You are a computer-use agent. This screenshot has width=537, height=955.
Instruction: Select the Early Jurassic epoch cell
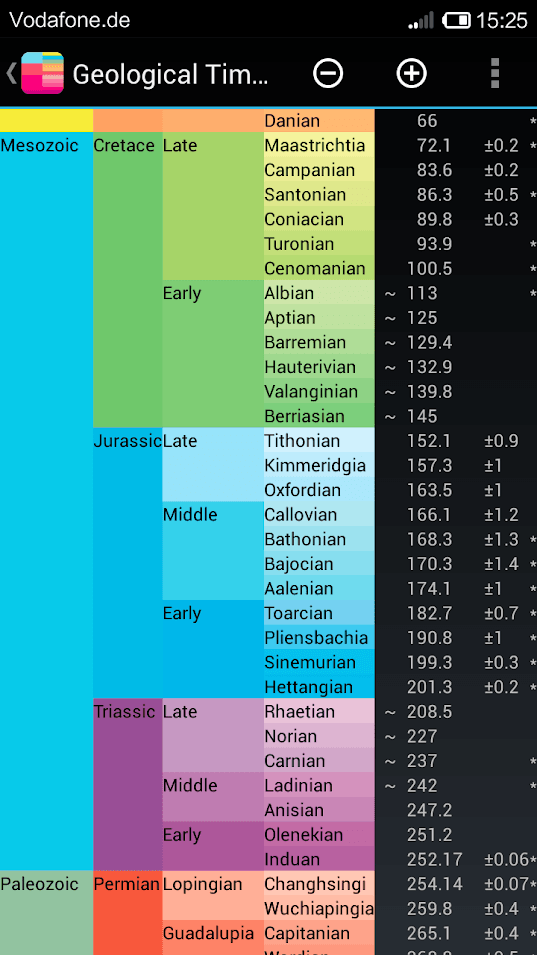click(x=213, y=649)
